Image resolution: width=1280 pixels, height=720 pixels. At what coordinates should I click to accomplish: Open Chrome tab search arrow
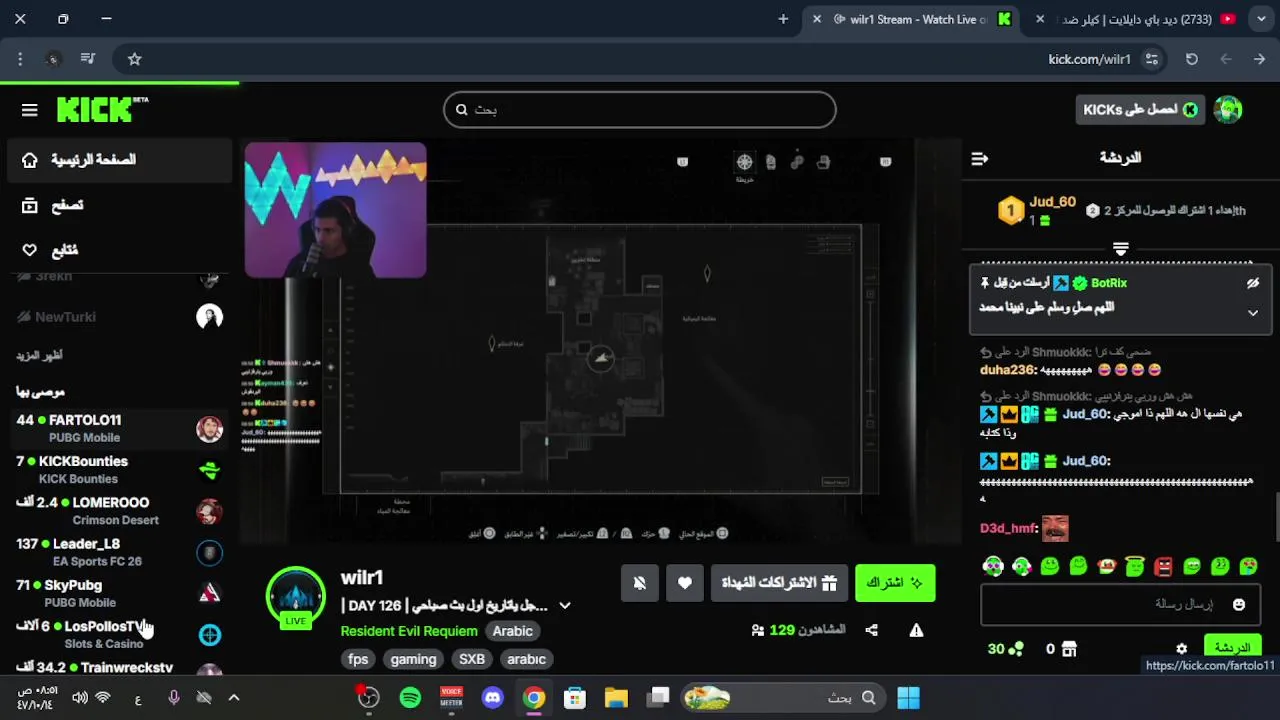(1262, 19)
